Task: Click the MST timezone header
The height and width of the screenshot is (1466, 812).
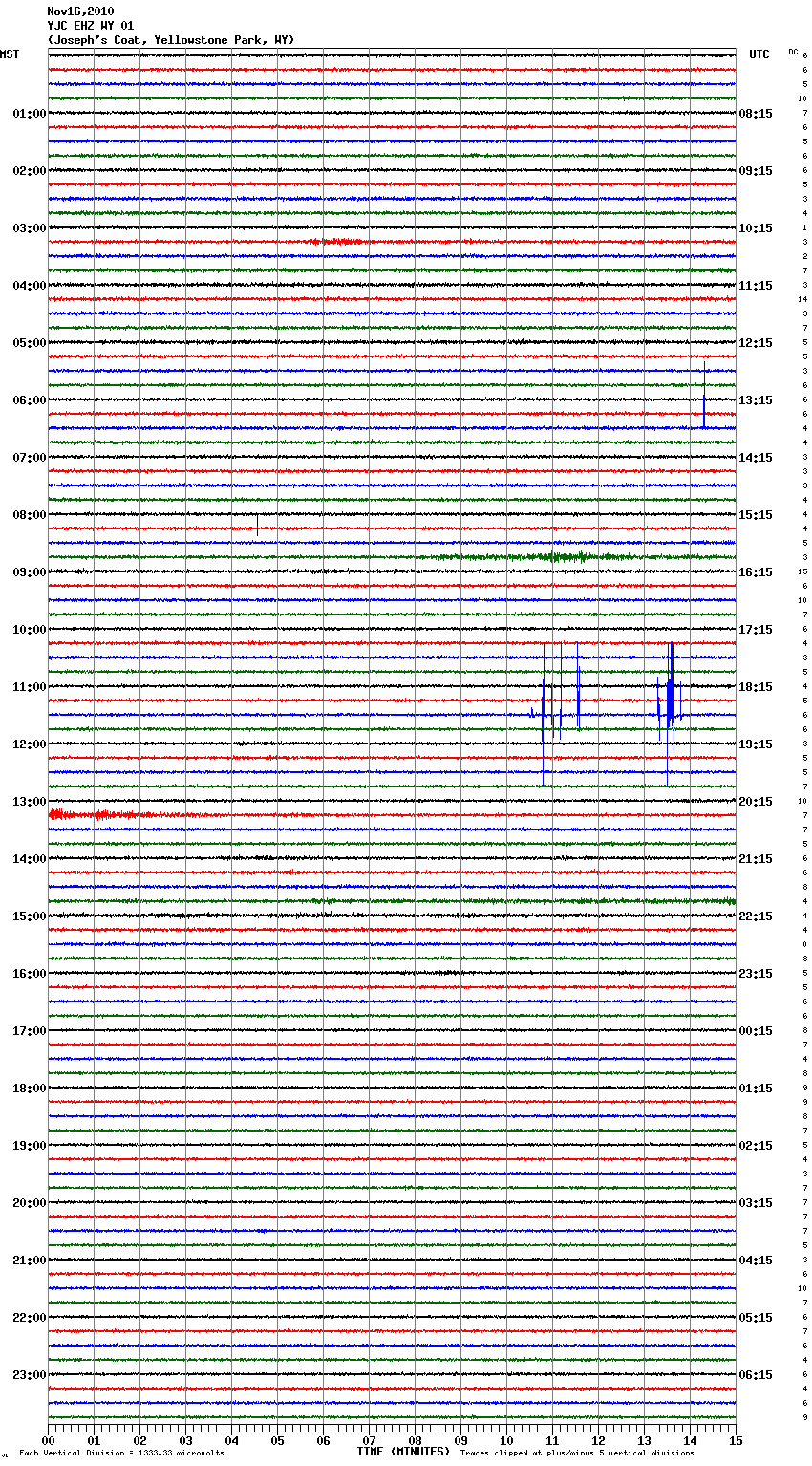Action: (x=10, y=54)
